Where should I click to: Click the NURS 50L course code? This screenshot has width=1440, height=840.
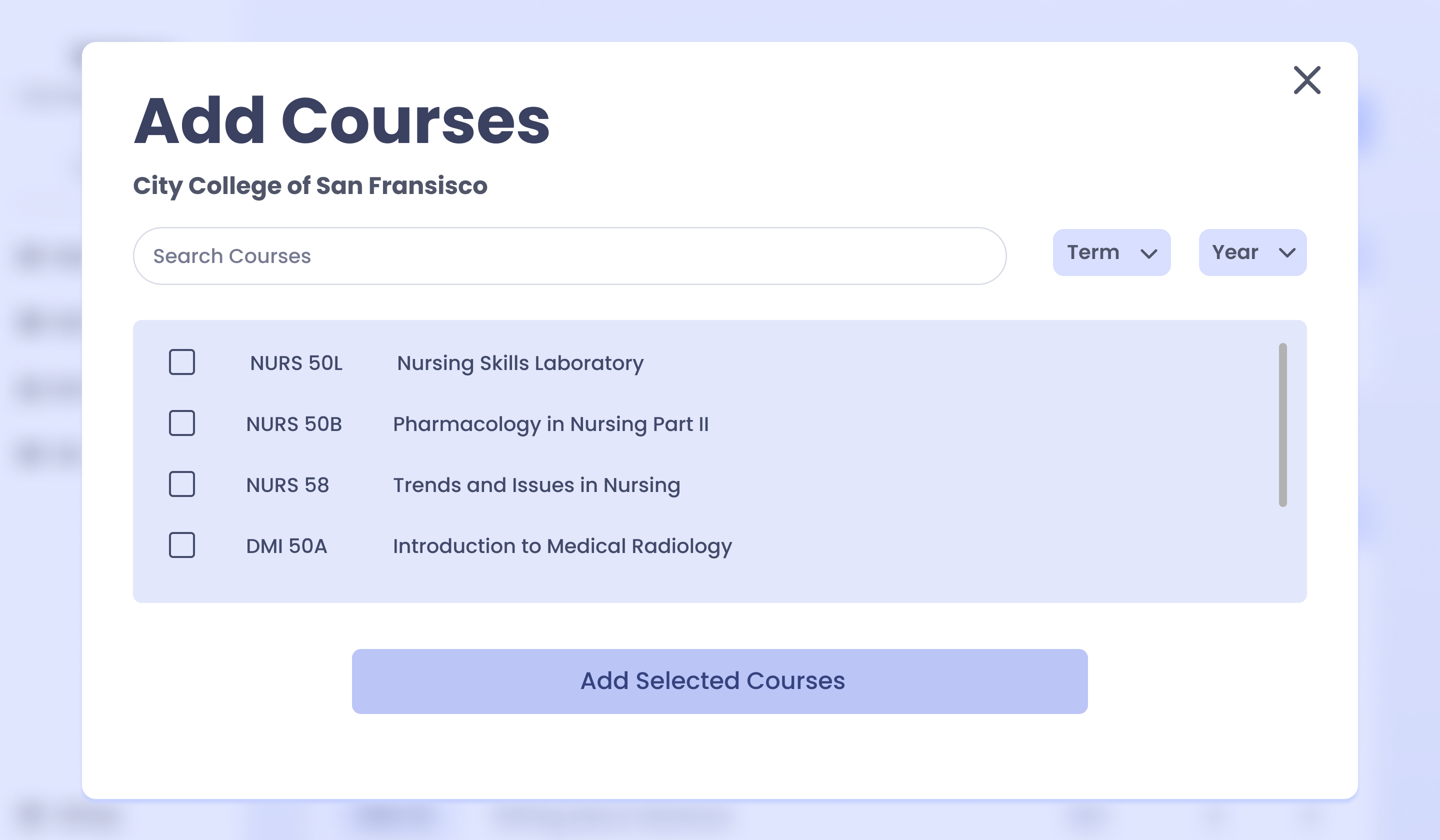coord(296,363)
